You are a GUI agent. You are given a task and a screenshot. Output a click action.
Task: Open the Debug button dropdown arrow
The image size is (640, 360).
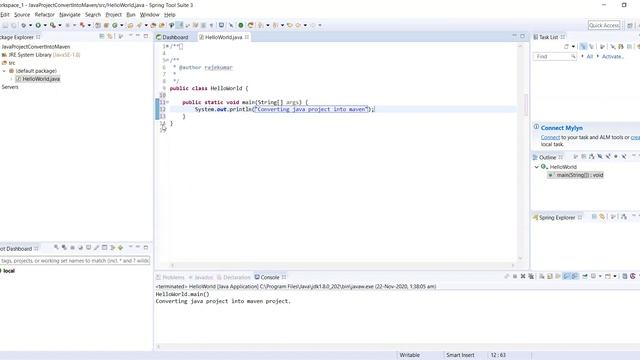point(30,25)
